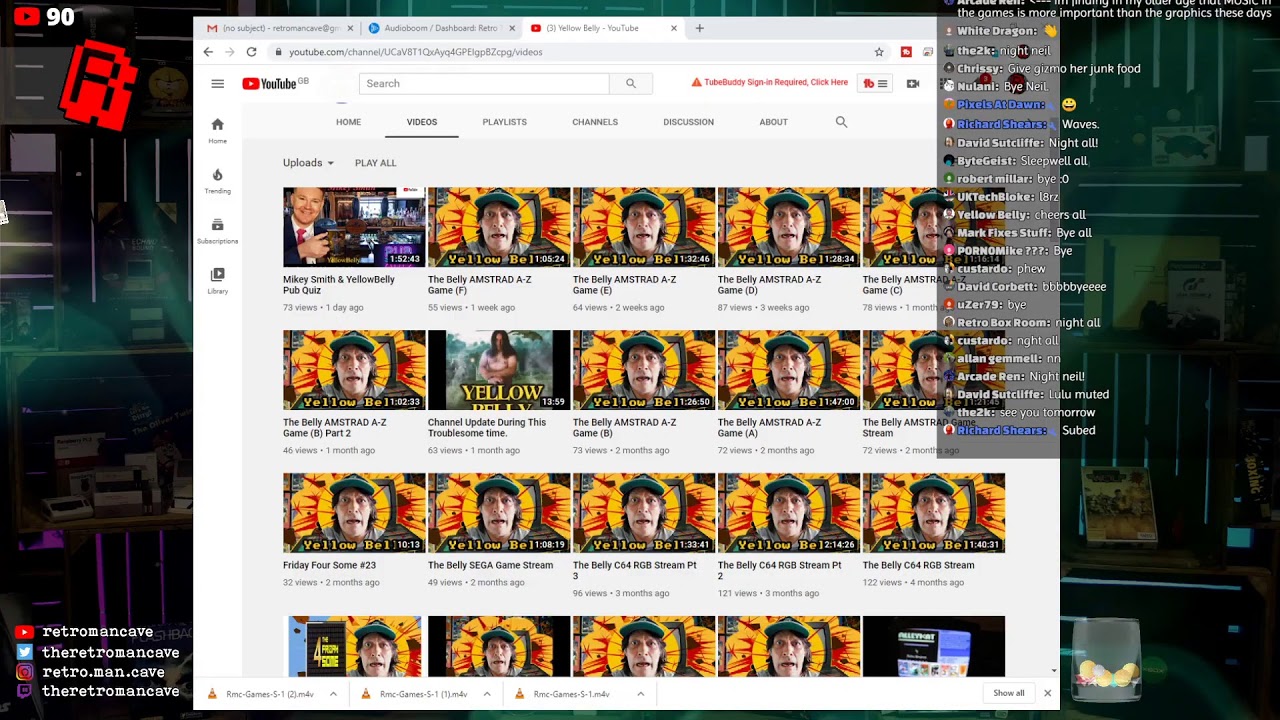Select the CHANNELS tab

click(x=595, y=122)
